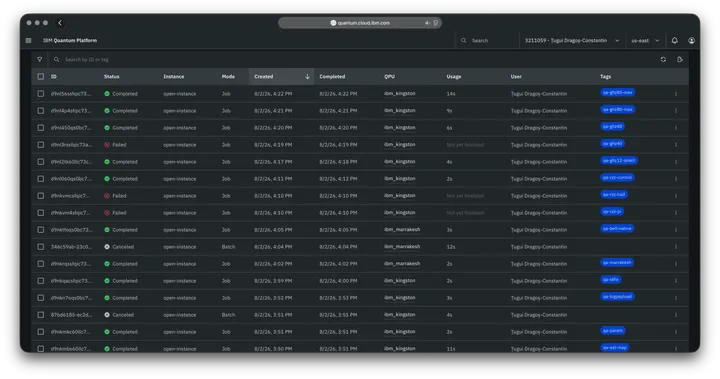Open the table filter funnel icon
The image size is (720, 379).
point(39,59)
